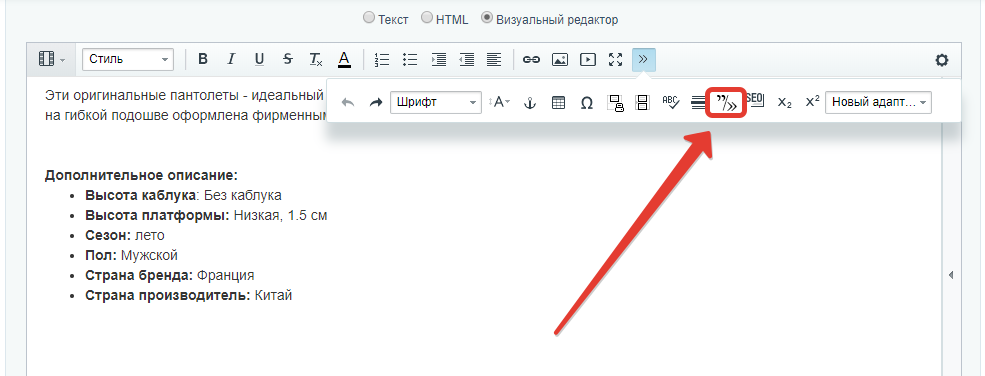Insert an anchor into the text

530,103
